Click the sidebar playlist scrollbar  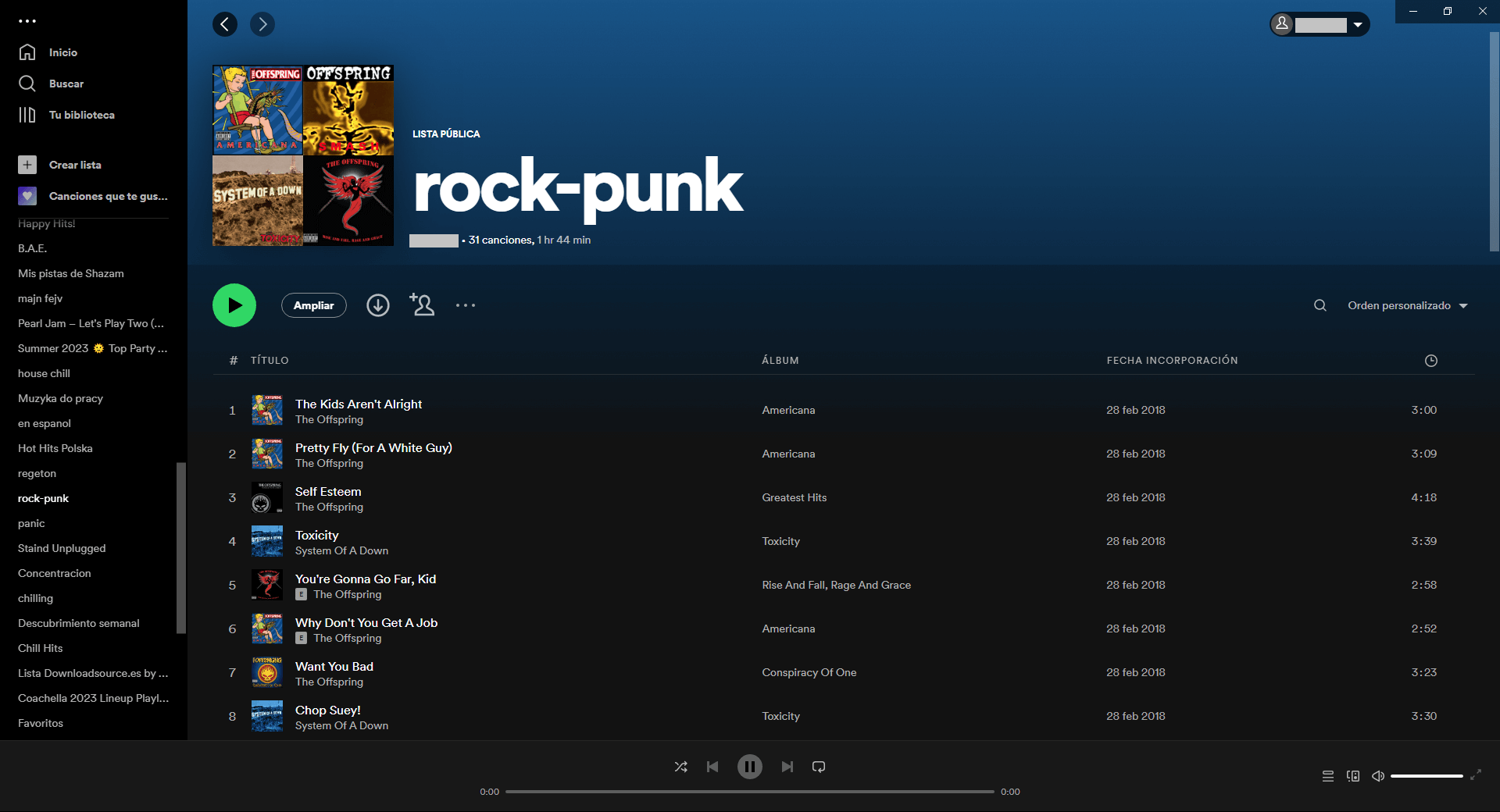(x=181, y=548)
